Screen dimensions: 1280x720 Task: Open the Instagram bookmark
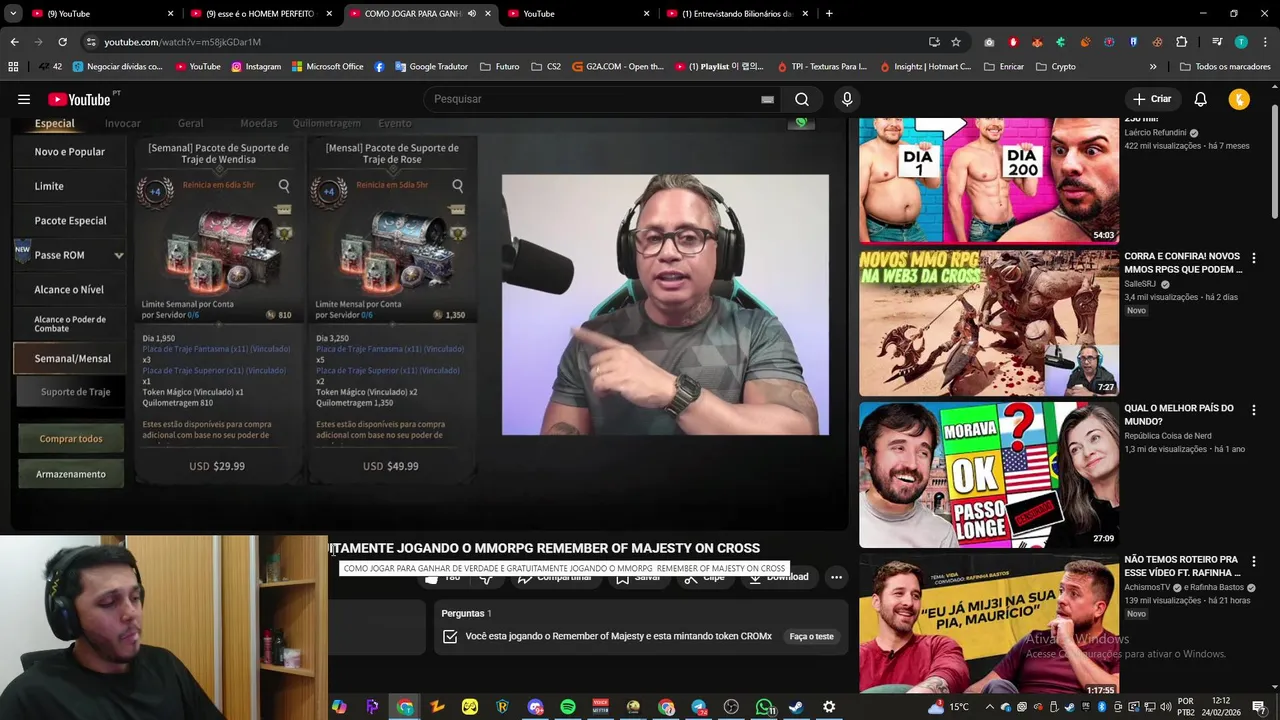[256, 67]
